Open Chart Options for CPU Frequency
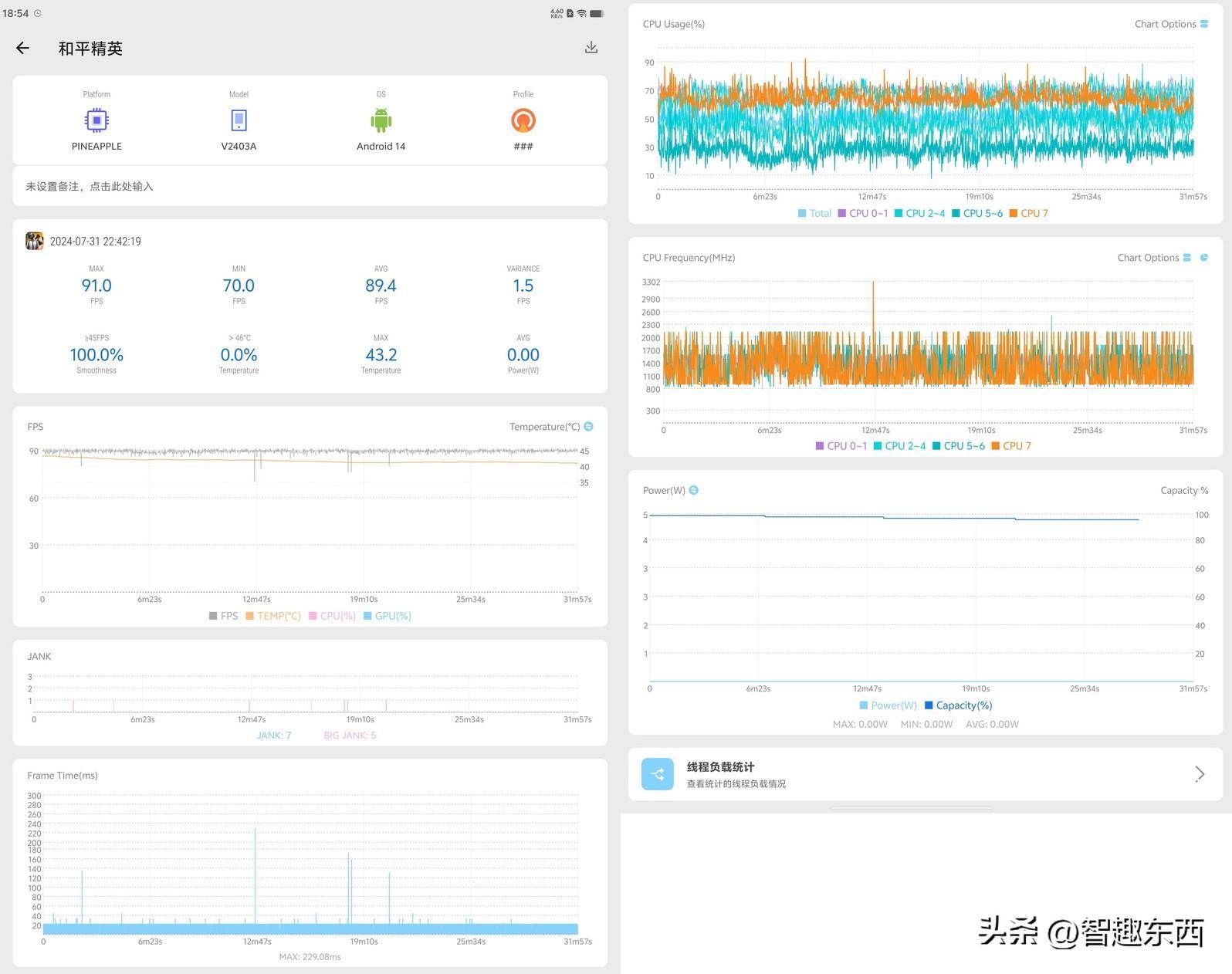 pos(1153,258)
